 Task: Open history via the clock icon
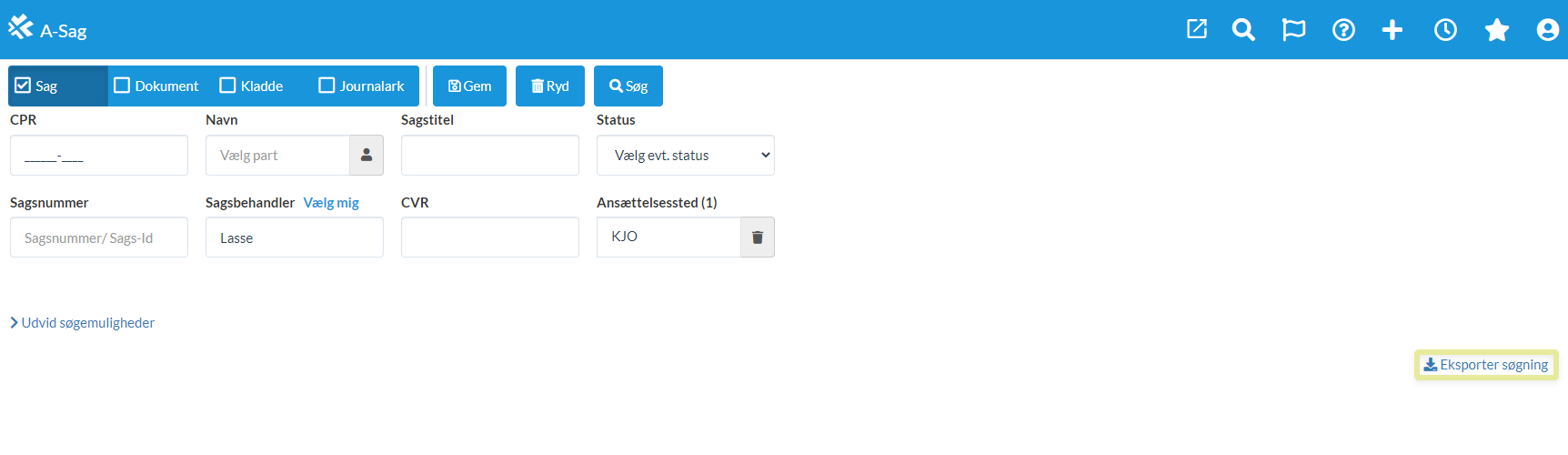coord(1445,30)
